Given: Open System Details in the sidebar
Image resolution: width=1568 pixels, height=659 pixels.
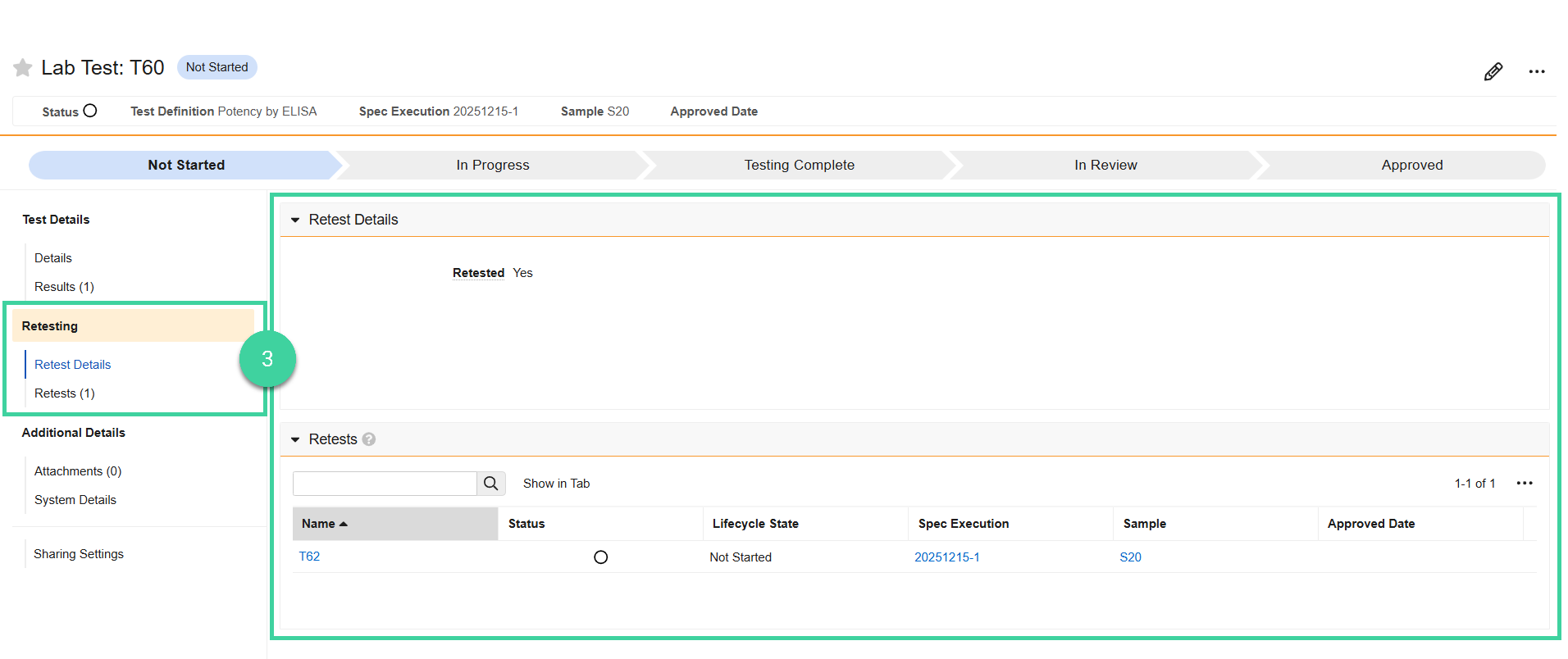Looking at the screenshot, I should pos(75,500).
